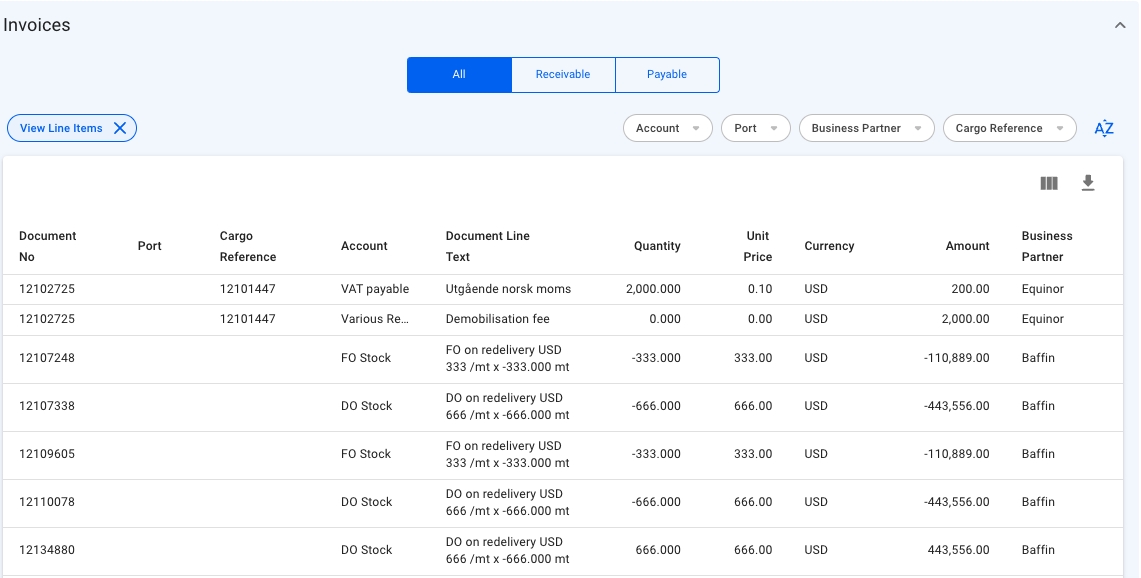
Task: Open the Port filter dropdown
Action: [755, 128]
